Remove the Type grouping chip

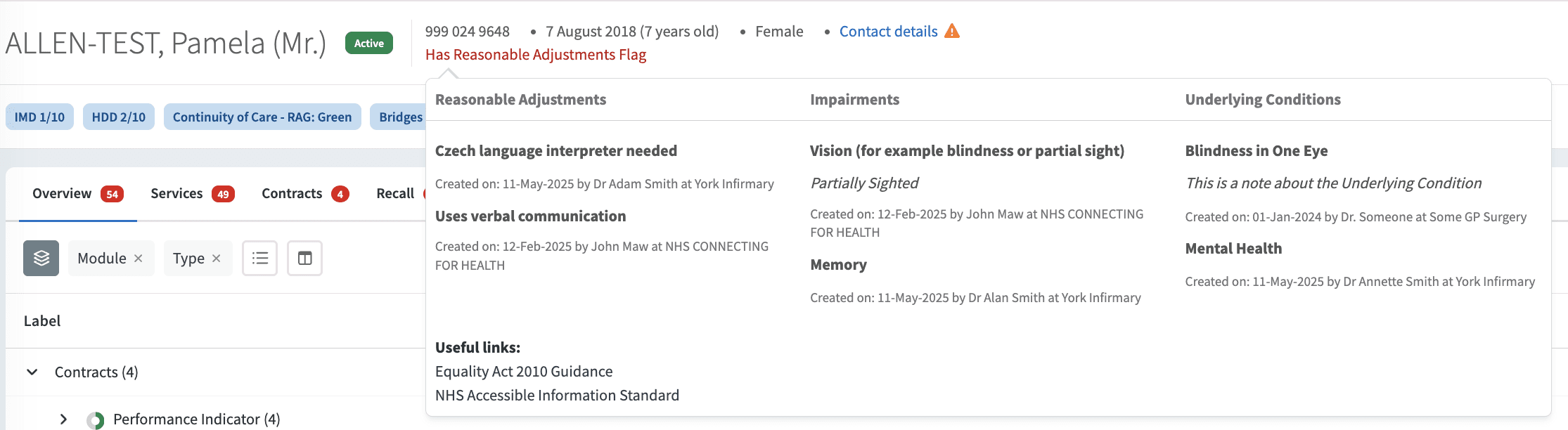(x=217, y=259)
